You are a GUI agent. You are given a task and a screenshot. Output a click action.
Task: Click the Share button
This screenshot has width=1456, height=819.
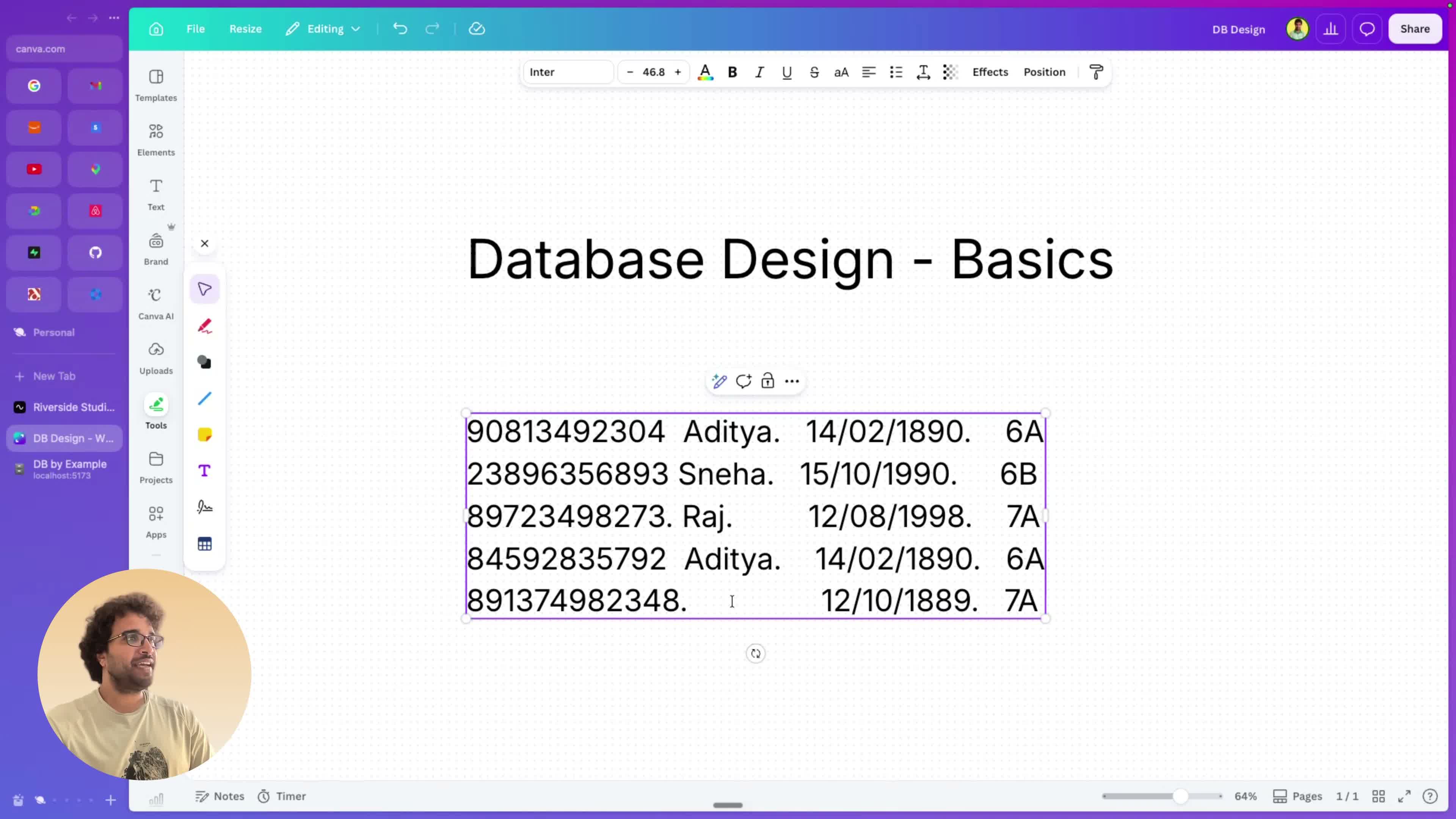pyautogui.click(x=1415, y=29)
